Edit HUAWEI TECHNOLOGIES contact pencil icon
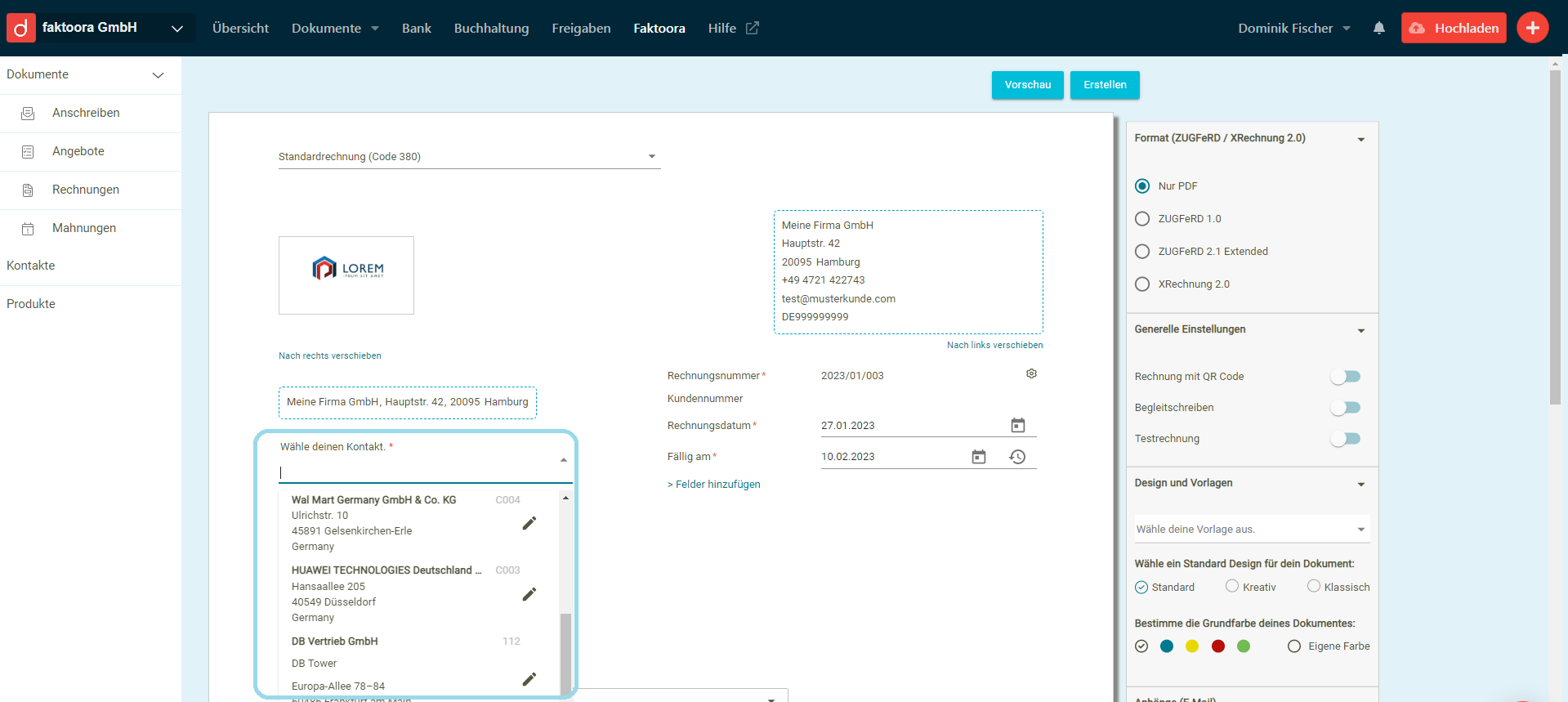Screen dimensions: 1568x702 (x=529, y=594)
